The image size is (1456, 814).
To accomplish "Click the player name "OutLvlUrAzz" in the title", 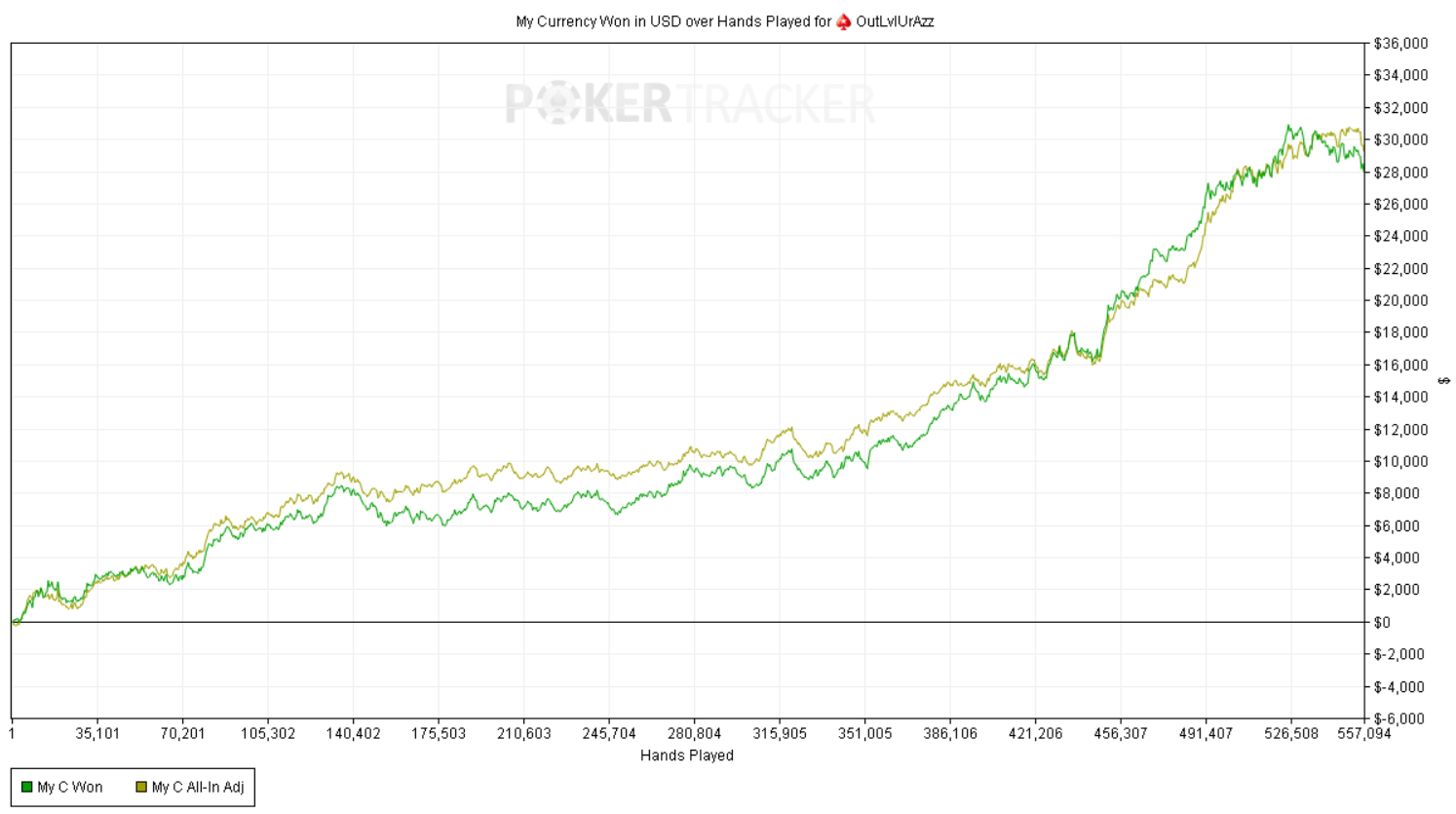I will tap(895, 21).
